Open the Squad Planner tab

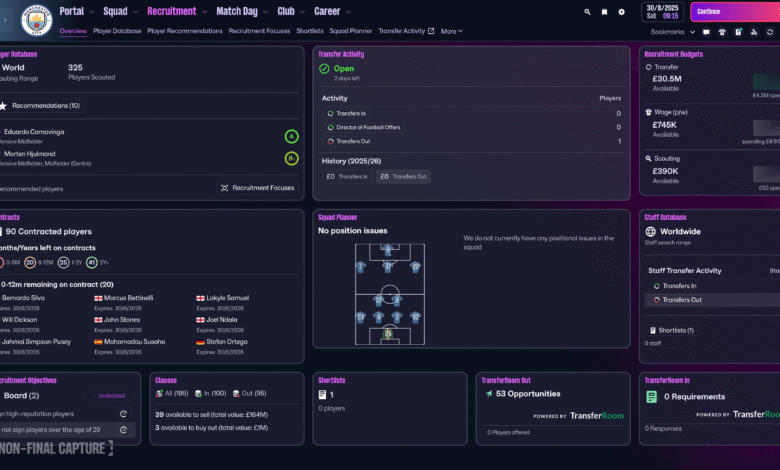click(x=351, y=31)
